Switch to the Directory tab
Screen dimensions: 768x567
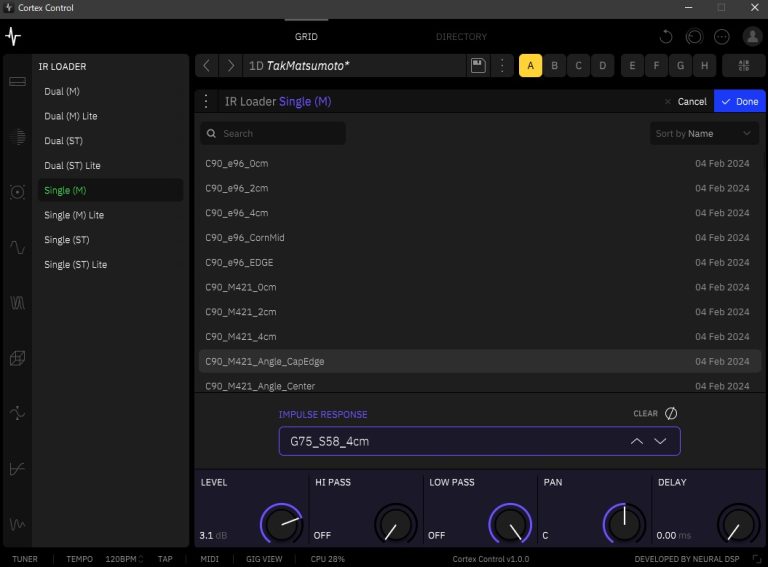tap(461, 37)
